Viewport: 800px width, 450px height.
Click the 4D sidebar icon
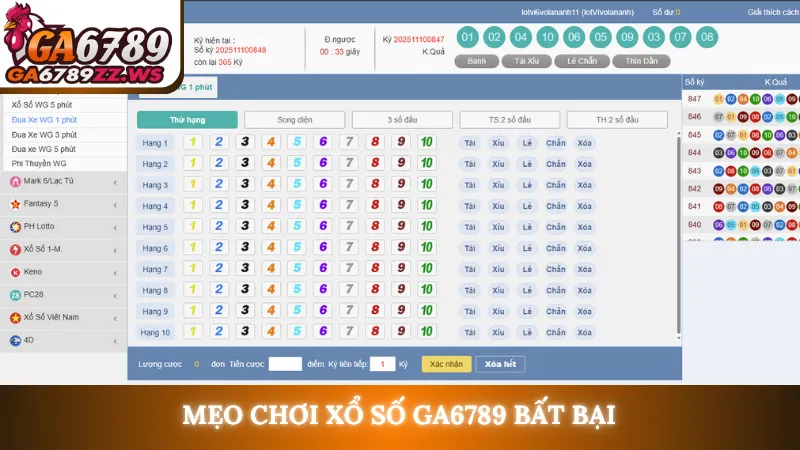pos(15,340)
